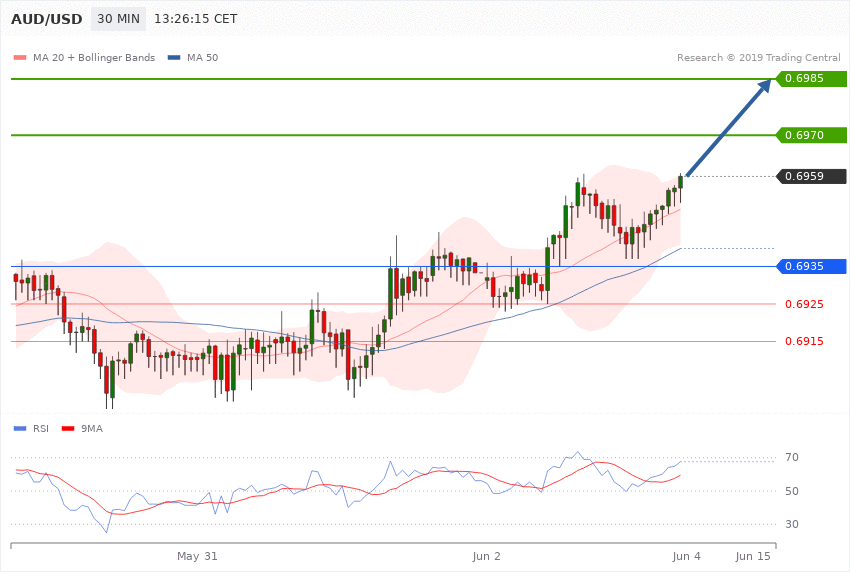This screenshot has width=850, height=576.
Task: Click the RSI 30 level label
Action: pos(792,524)
